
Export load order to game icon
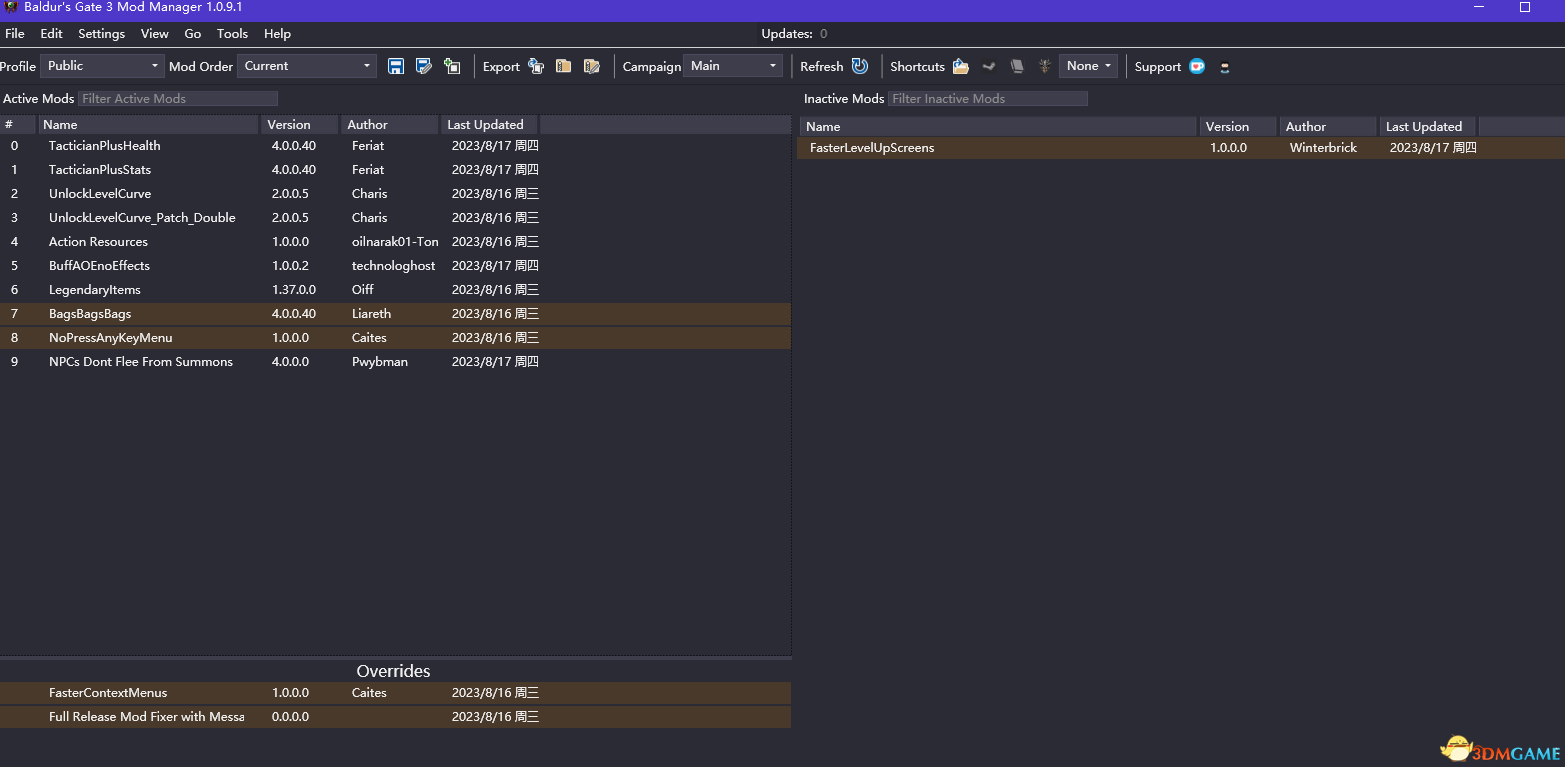point(536,66)
